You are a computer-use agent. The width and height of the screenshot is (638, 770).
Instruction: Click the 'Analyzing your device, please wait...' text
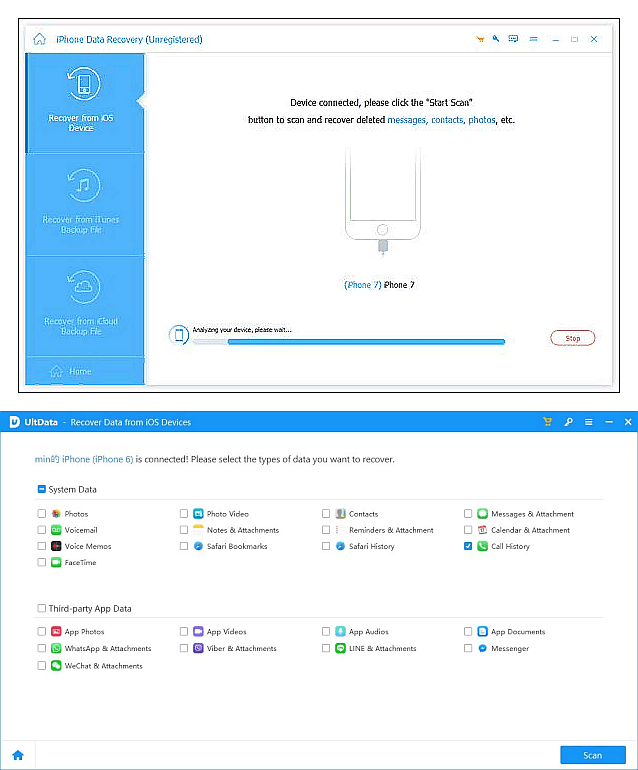click(x=242, y=330)
